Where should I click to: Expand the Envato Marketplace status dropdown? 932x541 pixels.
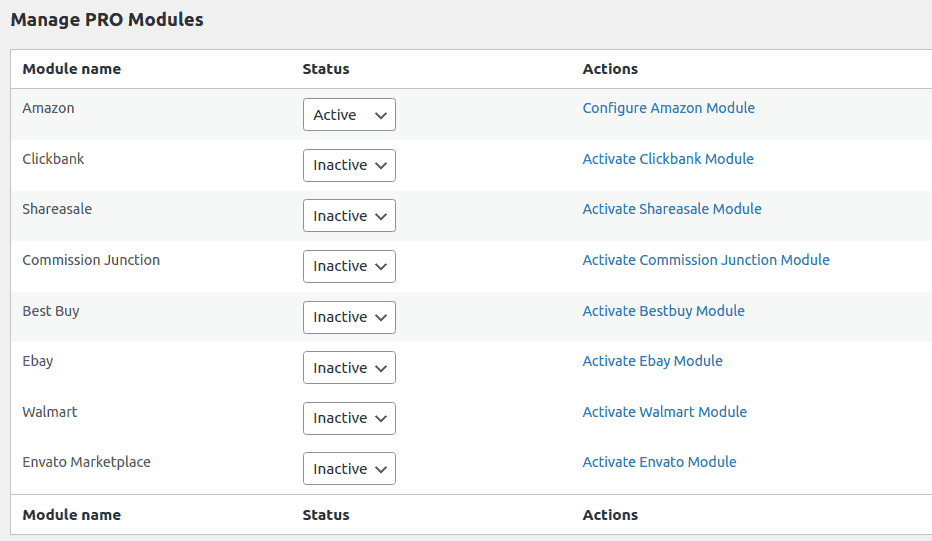click(349, 469)
